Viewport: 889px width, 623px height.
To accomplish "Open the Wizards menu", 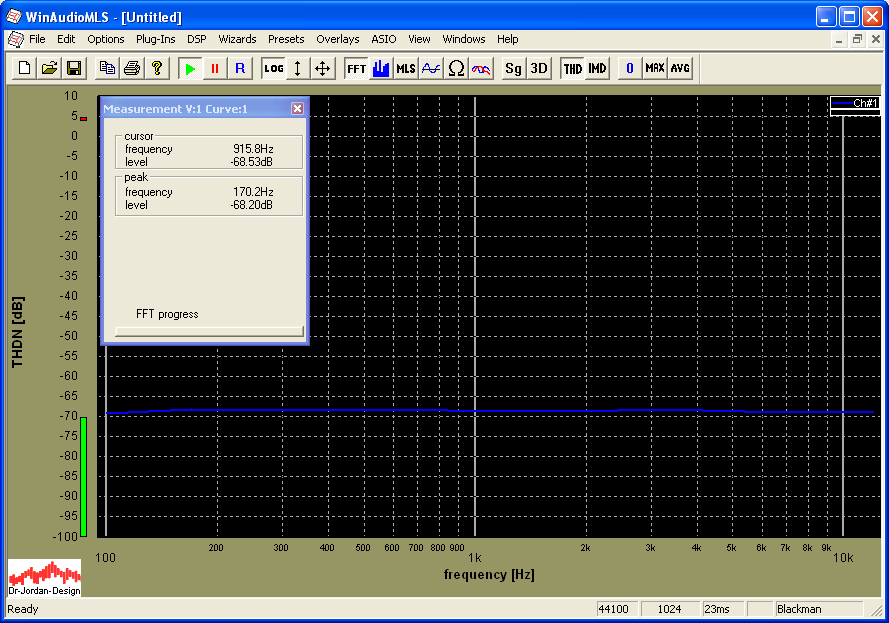I will coord(237,39).
